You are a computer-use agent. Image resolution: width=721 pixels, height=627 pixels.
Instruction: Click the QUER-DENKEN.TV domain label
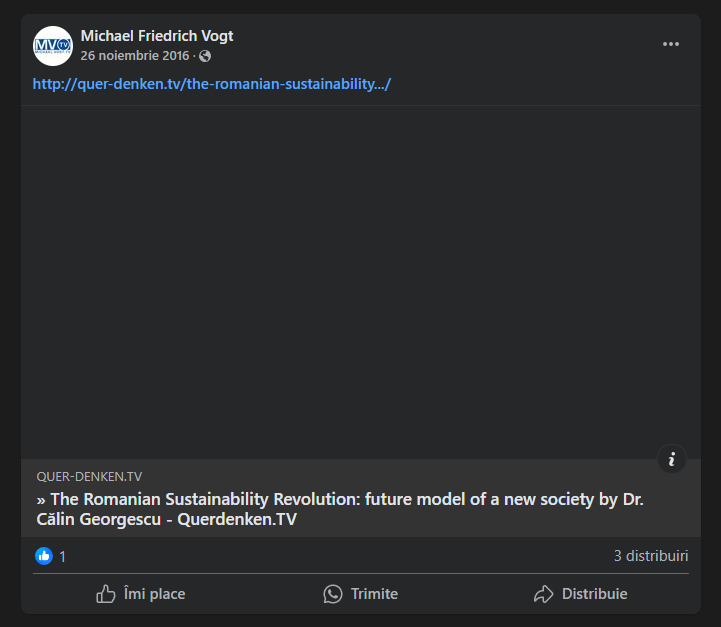tap(89, 477)
